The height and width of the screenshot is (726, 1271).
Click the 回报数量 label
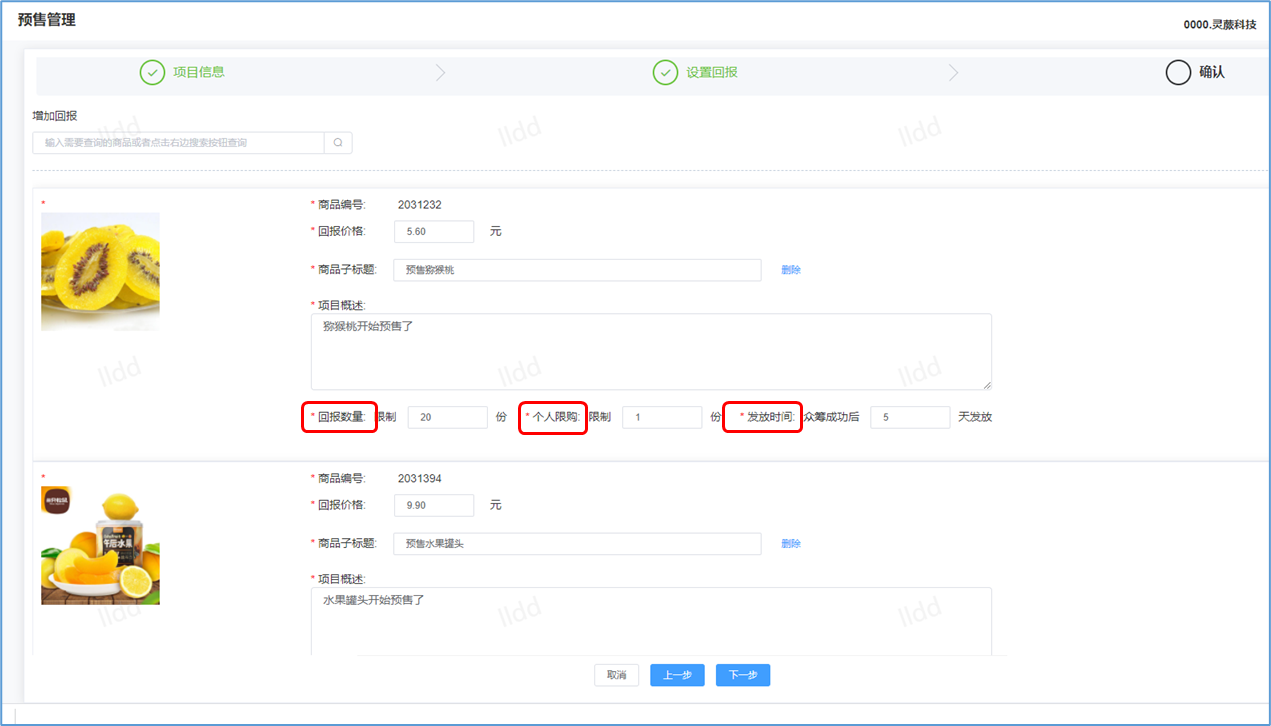(340, 417)
